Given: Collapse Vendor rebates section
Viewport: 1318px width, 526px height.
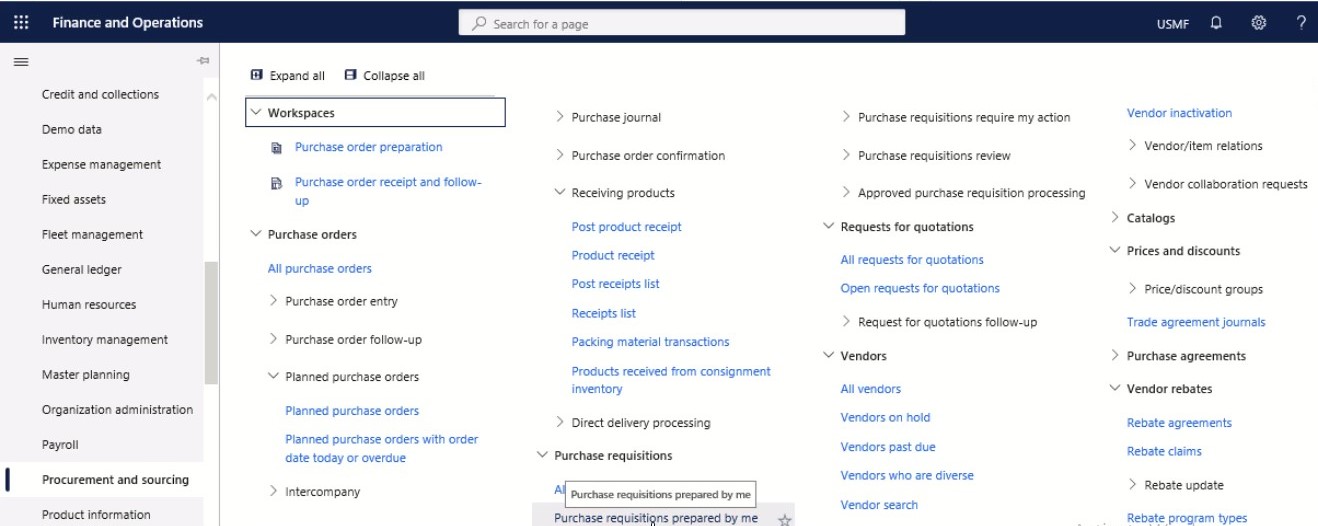Looking at the screenshot, I should pyautogui.click(x=1116, y=388).
